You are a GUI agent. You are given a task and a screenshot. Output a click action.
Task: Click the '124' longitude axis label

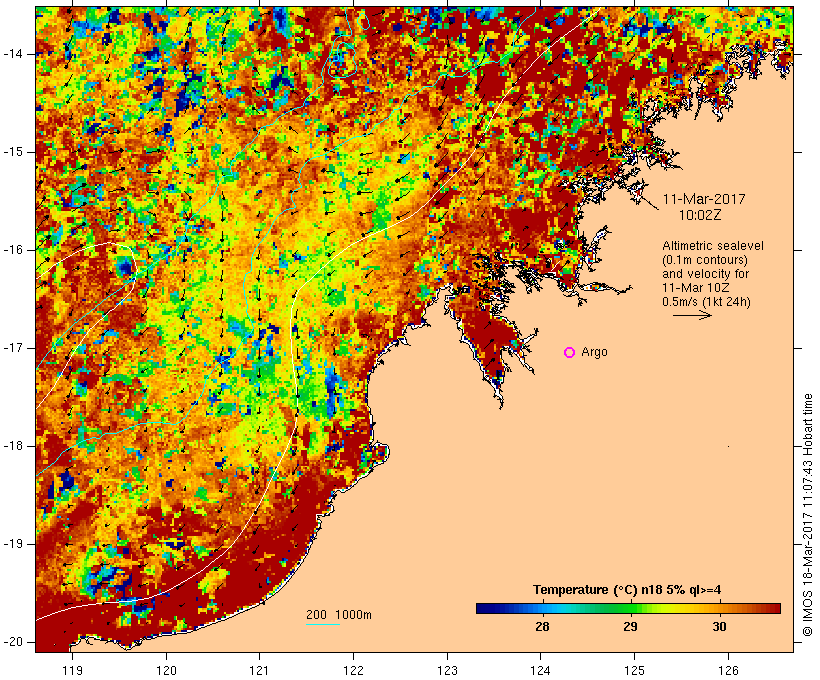point(541,670)
